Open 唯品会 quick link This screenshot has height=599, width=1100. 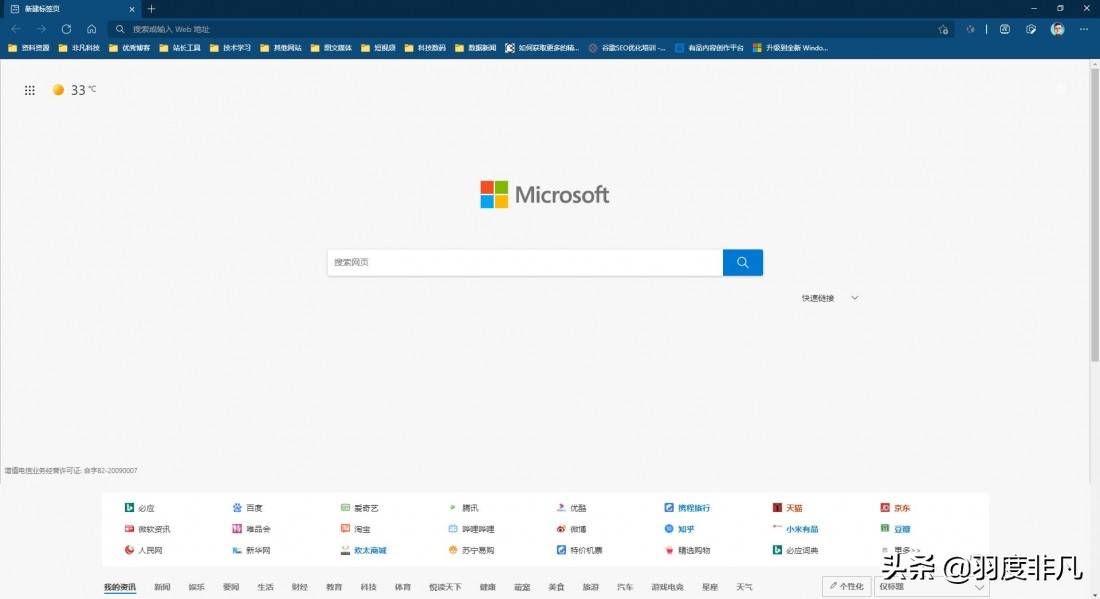(251, 529)
